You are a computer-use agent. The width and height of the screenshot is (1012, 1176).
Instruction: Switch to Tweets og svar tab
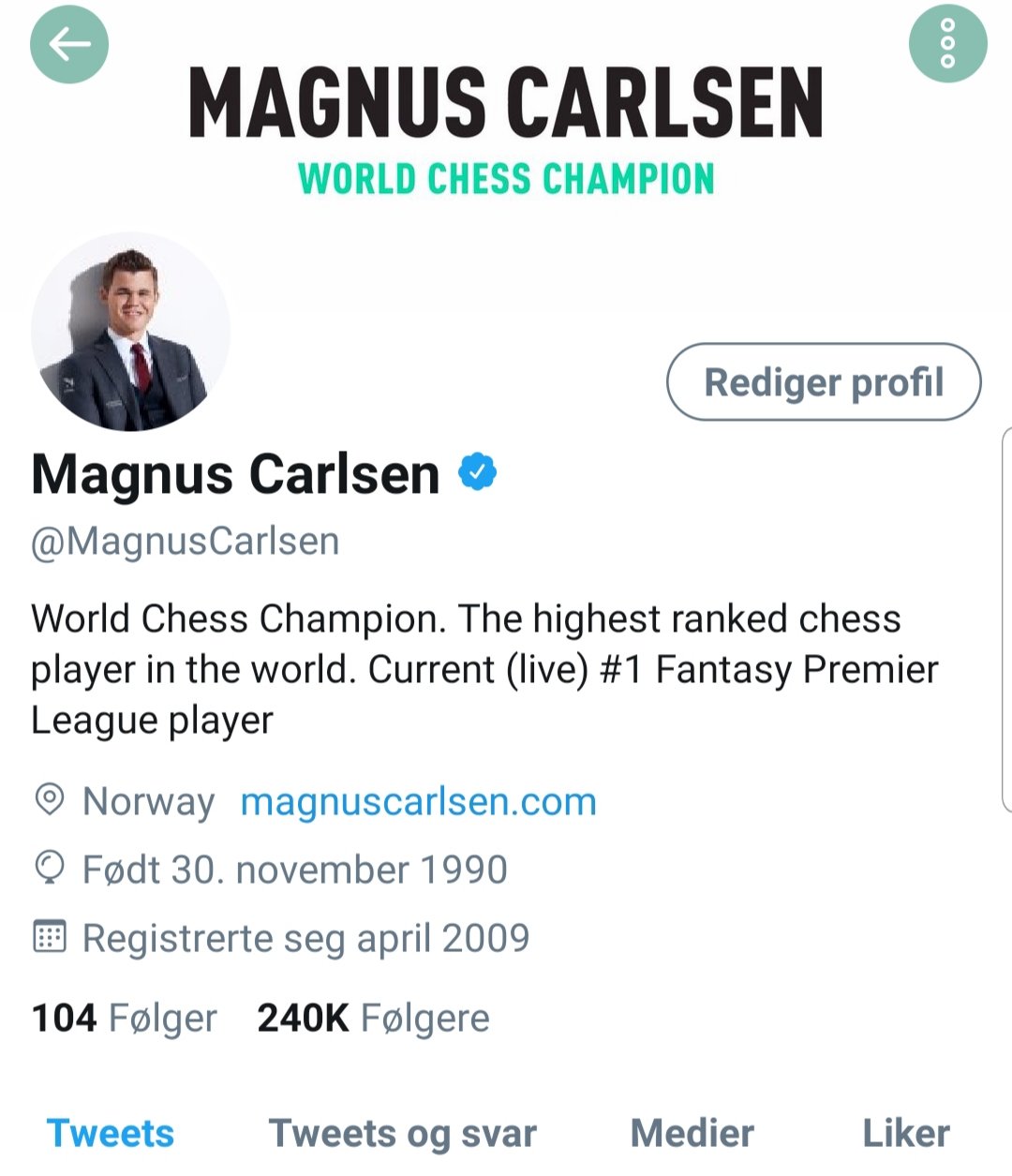pyautogui.click(x=403, y=1134)
